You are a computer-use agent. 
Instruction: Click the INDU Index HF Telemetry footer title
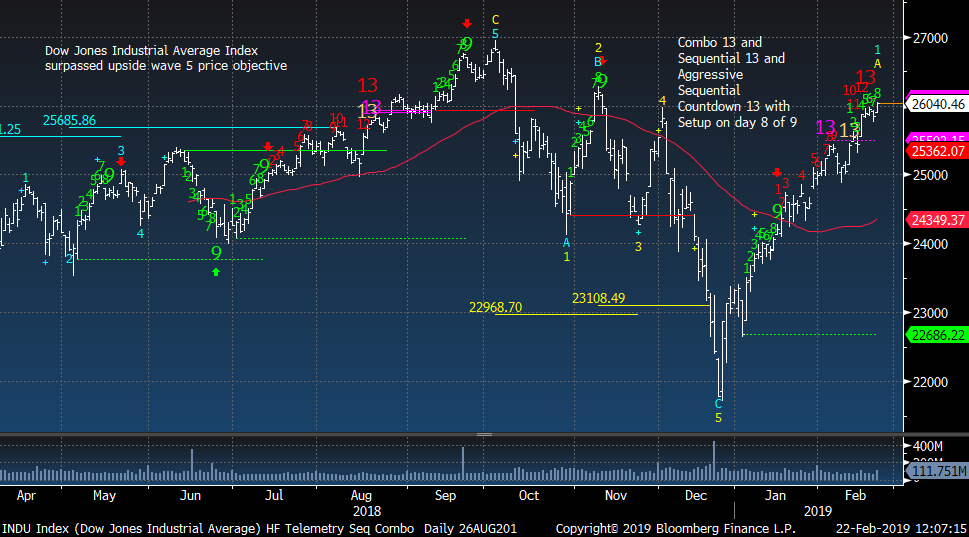click(208, 529)
